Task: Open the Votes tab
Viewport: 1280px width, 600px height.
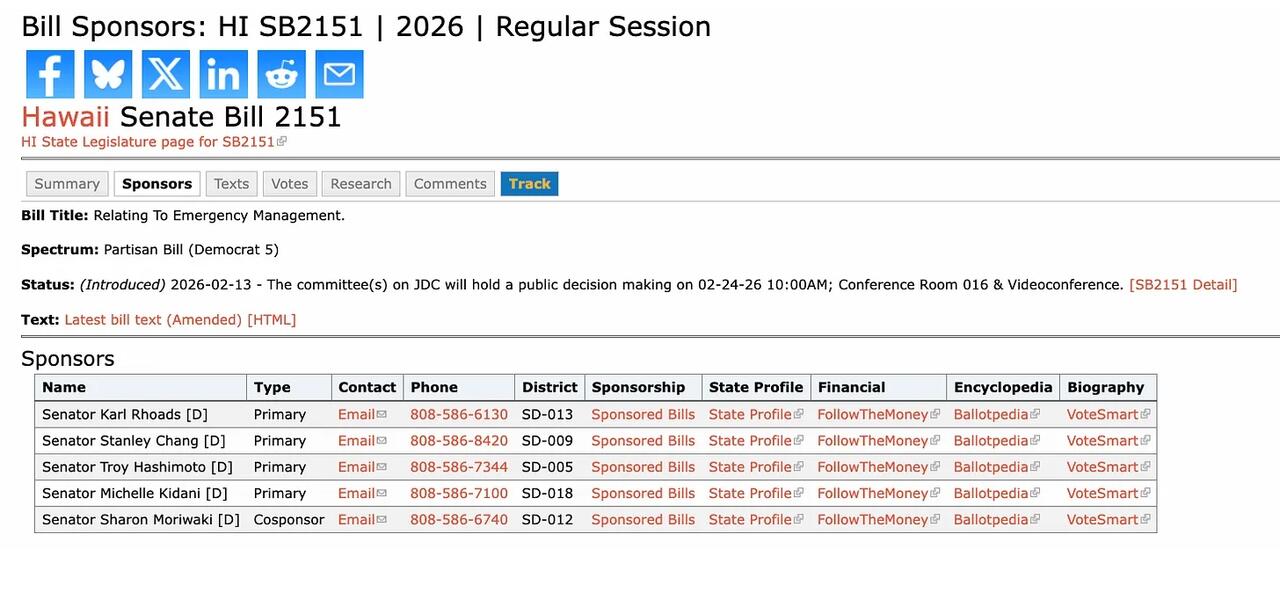Action: 290,184
